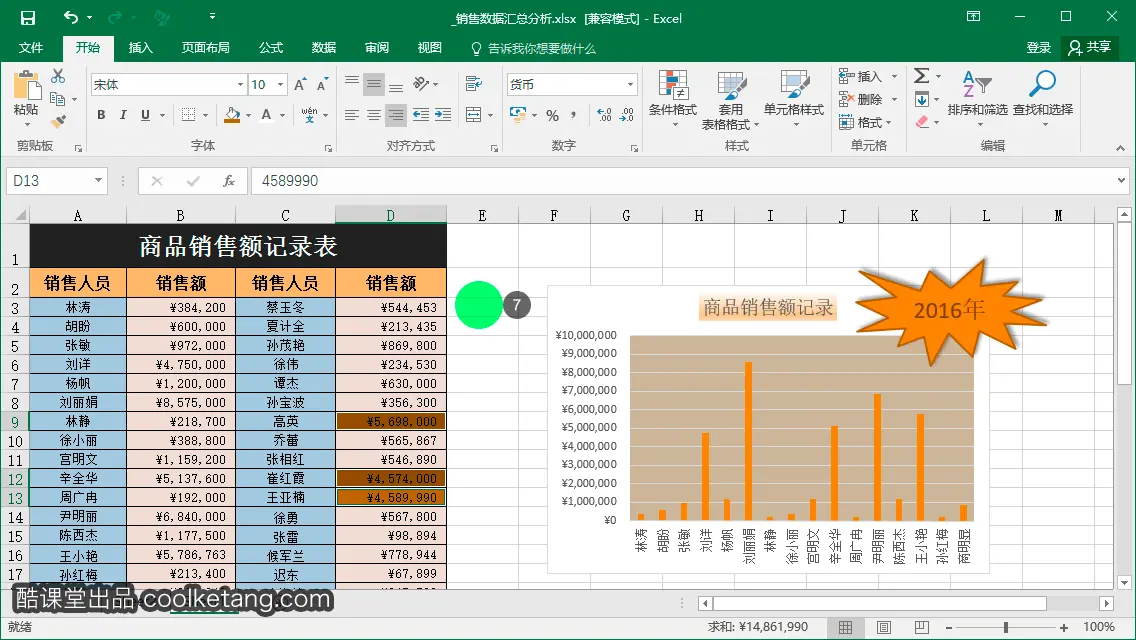Click the formula bar input showing 4589990
Image resolution: width=1136 pixels, height=640 pixels.
(x=682, y=180)
